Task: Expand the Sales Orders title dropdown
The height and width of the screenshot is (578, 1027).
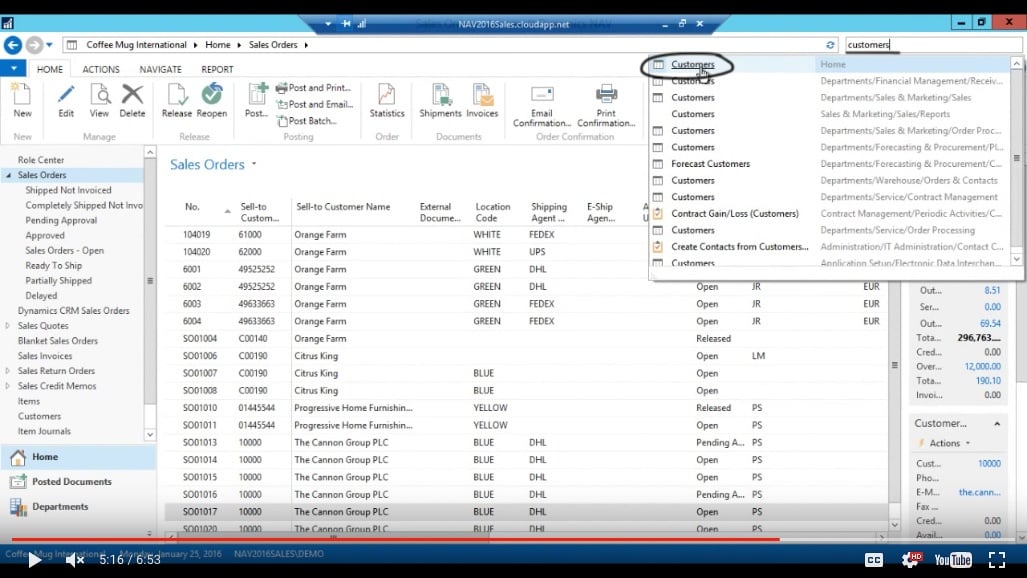Action: (254, 164)
